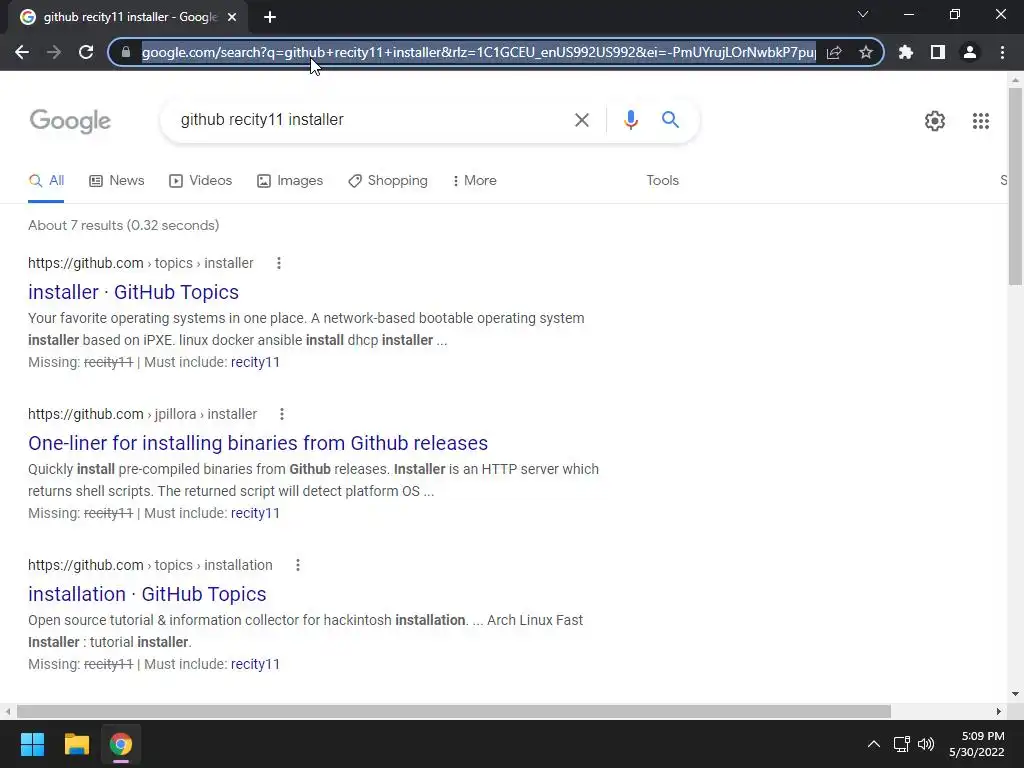1024x768 pixels.
Task: Click the forward navigation arrow
Action: 54,52
